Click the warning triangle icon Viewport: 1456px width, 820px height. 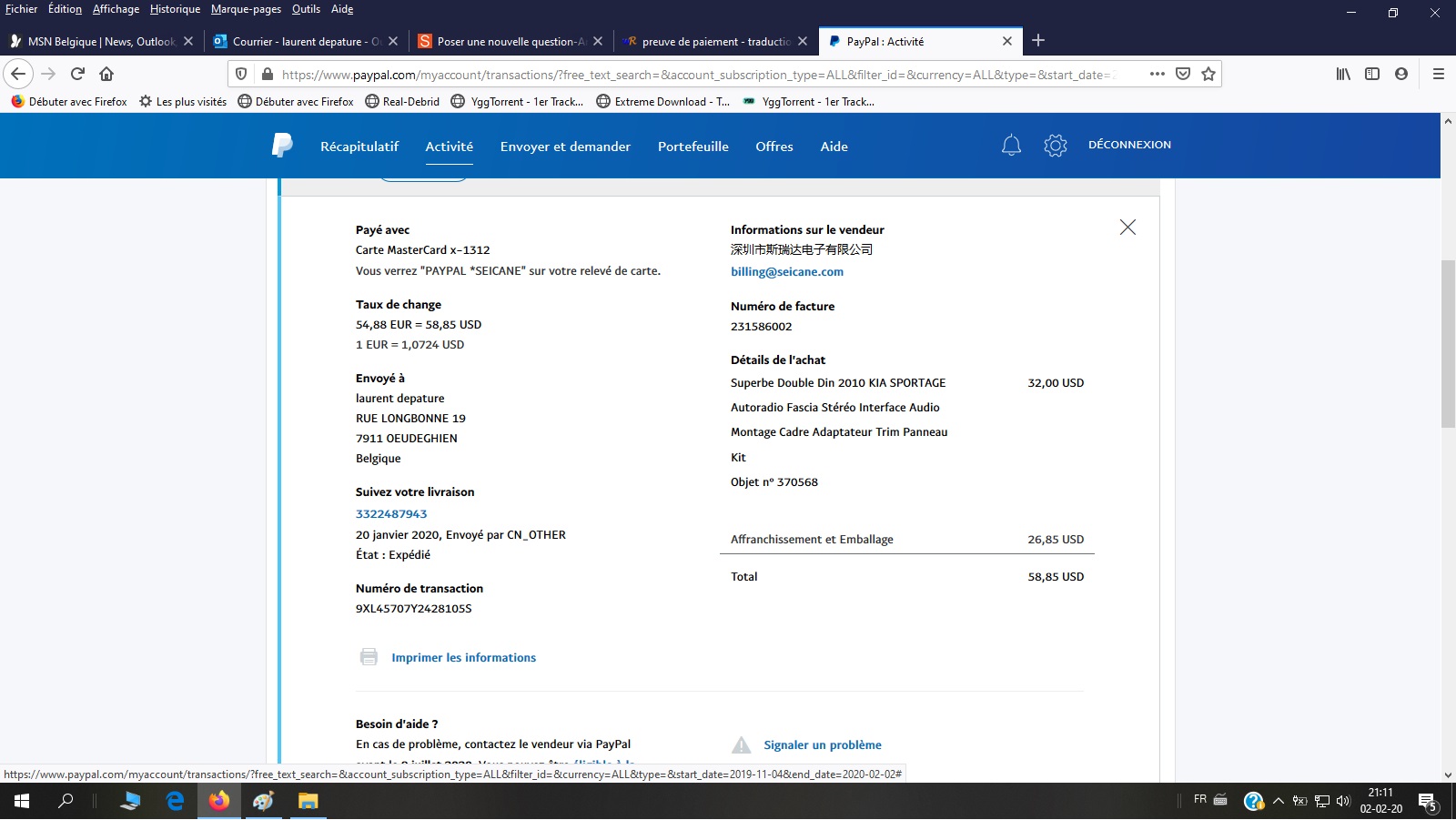[x=742, y=745]
